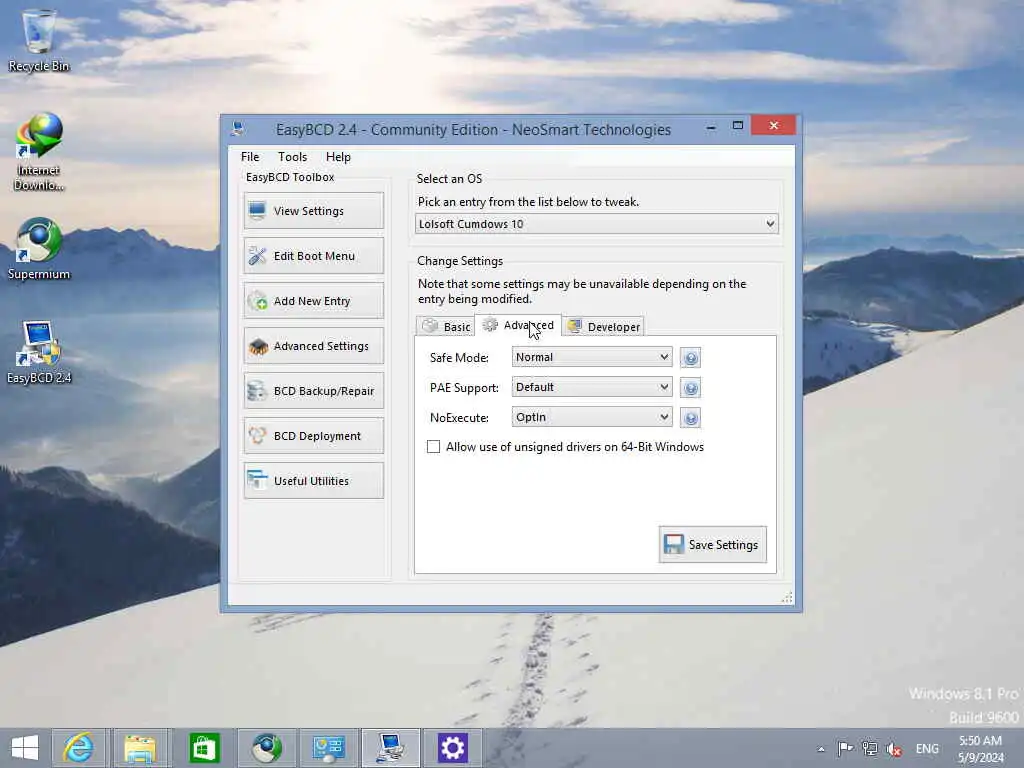This screenshot has height=768, width=1024.
Task: Open Supermium browser from the taskbar
Action: pos(266,748)
